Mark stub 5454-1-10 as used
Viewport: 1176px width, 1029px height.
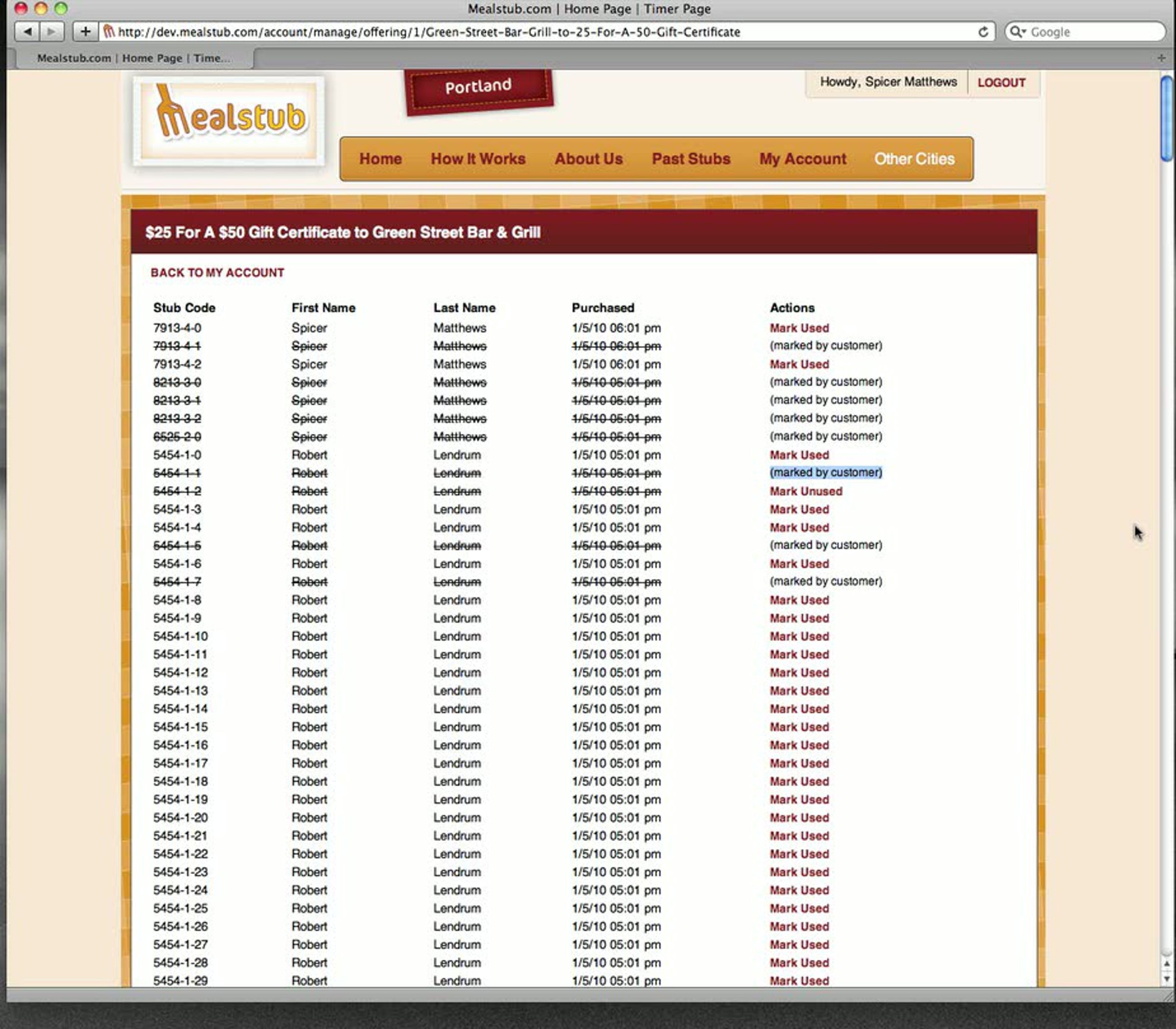pyautogui.click(x=799, y=636)
